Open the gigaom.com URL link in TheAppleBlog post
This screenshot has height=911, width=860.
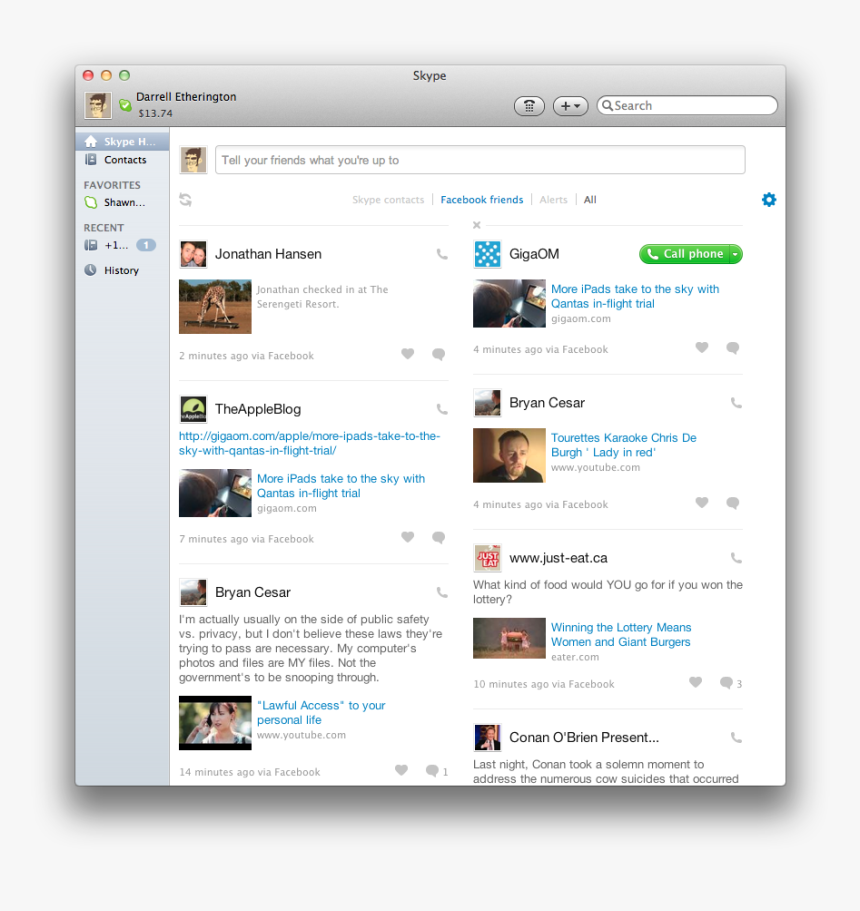[309, 443]
